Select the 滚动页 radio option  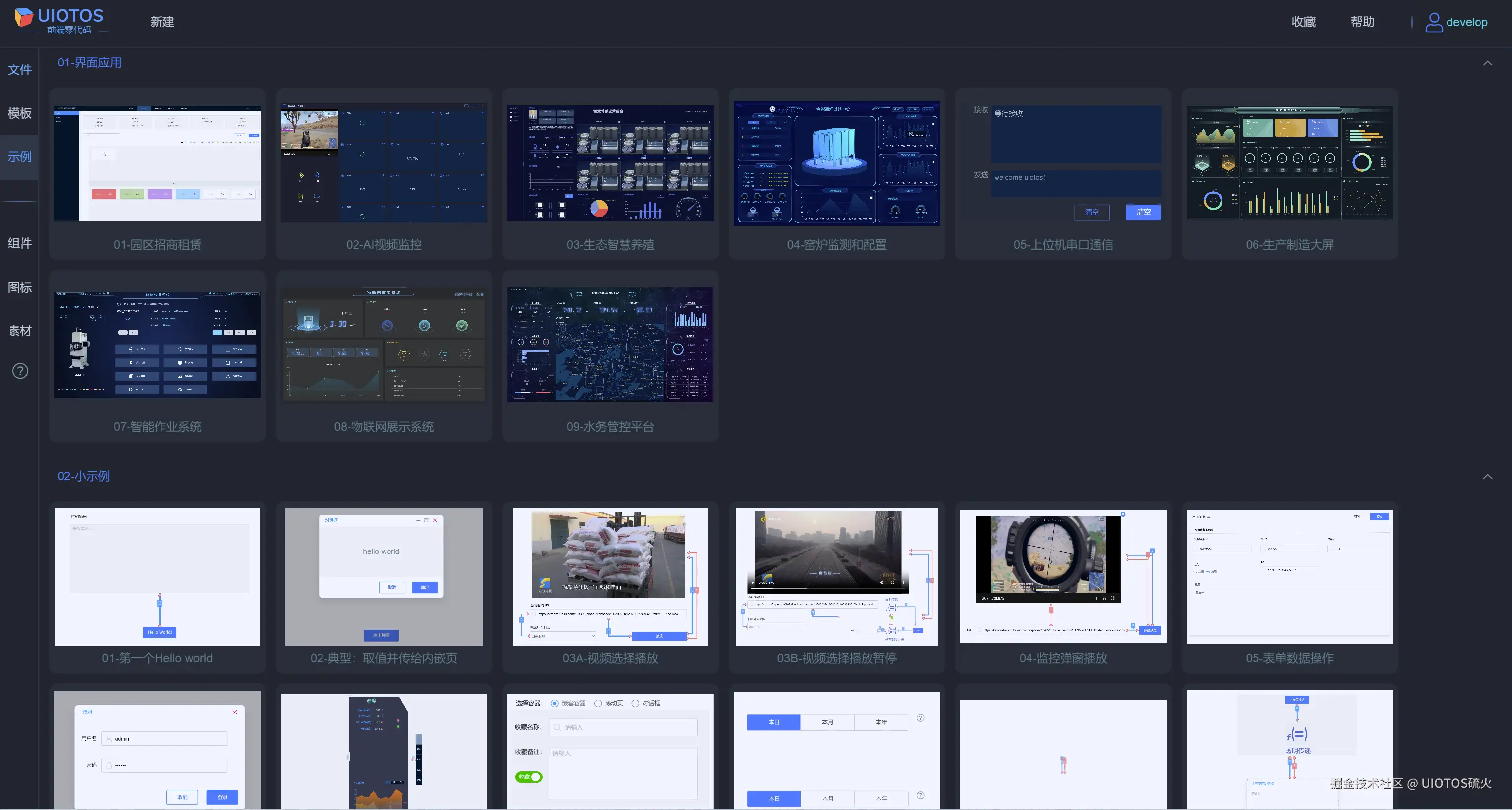pyautogui.click(x=598, y=703)
